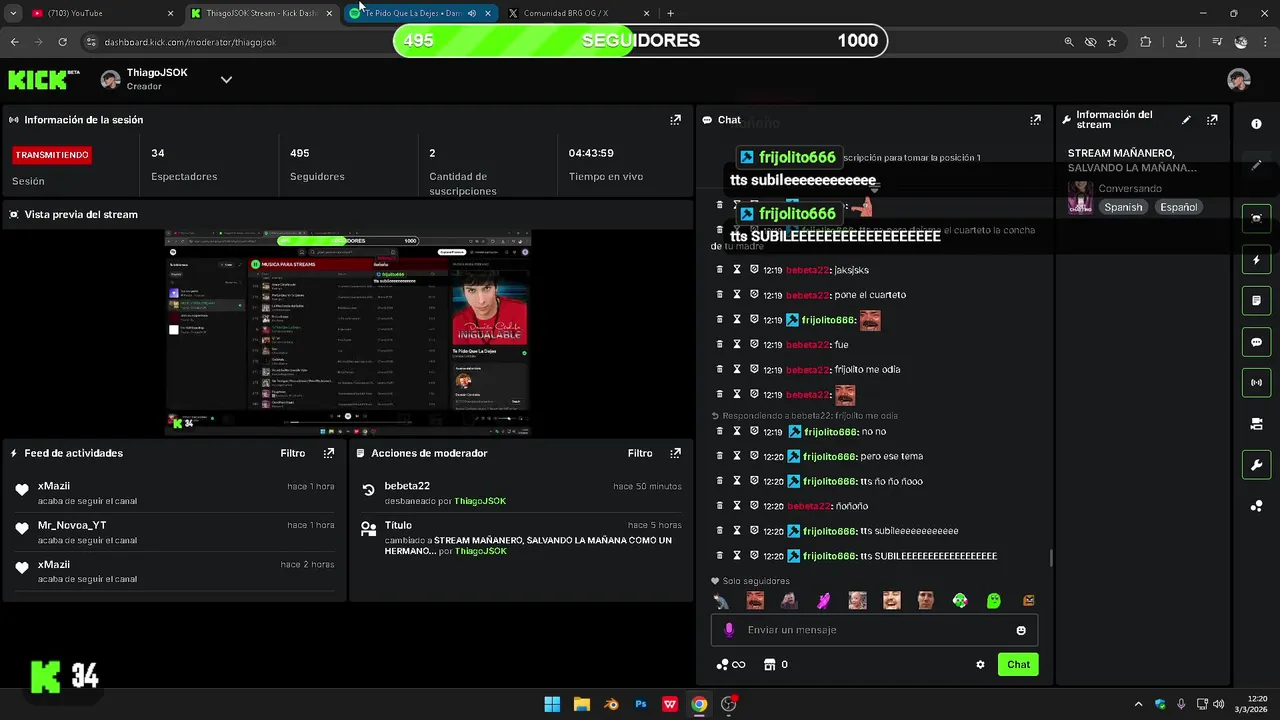This screenshot has width=1280, height=720.
Task: Focus the 'Enviar un mensaje' input field
Action: [x=874, y=630]
